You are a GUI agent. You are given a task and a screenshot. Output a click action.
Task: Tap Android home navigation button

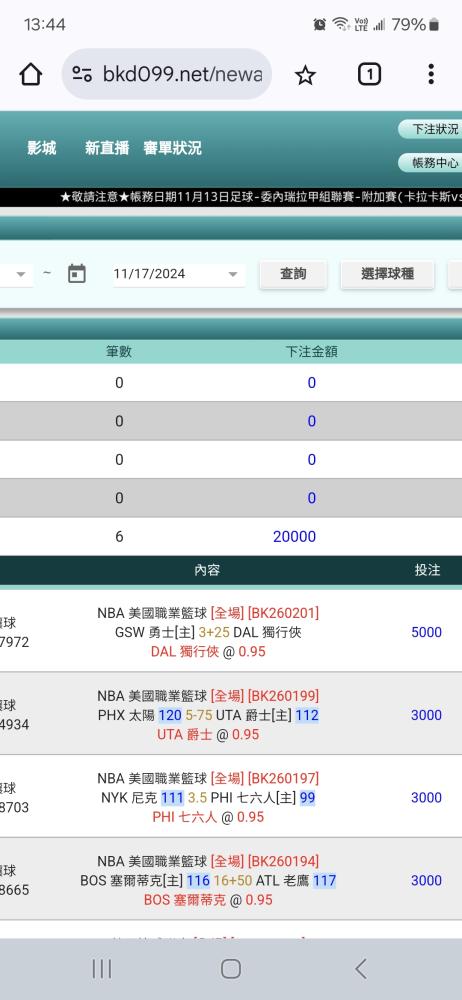(x=230, y=969)
